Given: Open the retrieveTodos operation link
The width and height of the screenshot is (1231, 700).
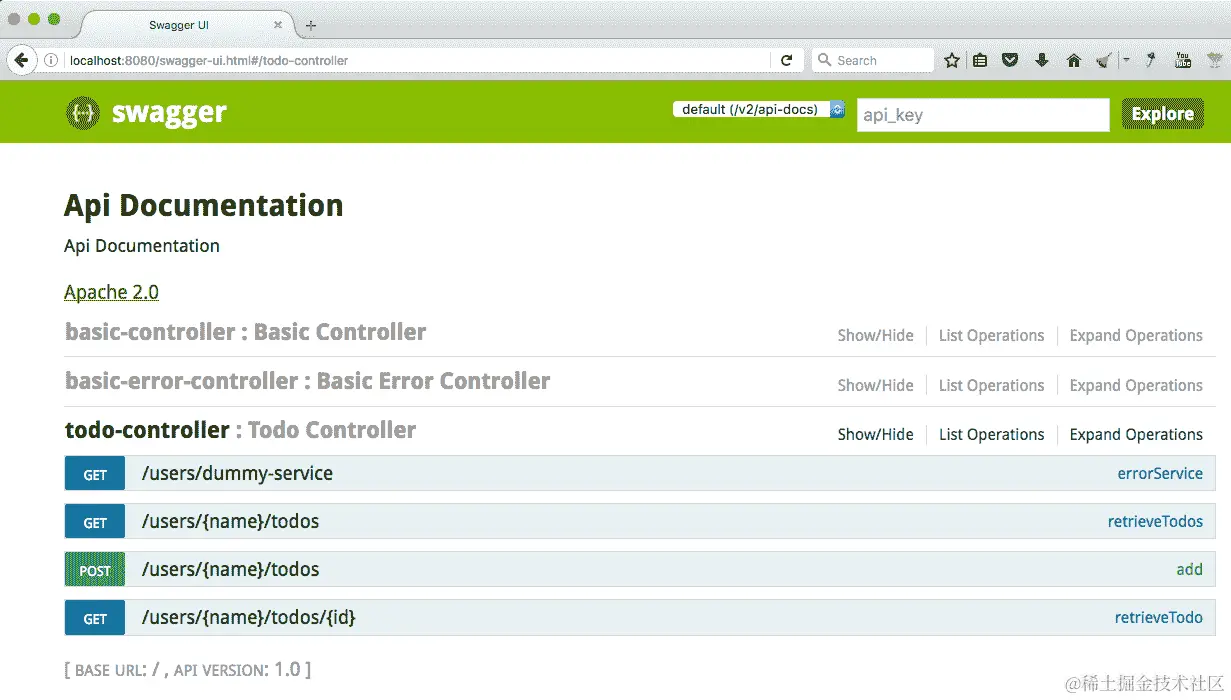Looking at the screenshot, I should coord(1155,522).
